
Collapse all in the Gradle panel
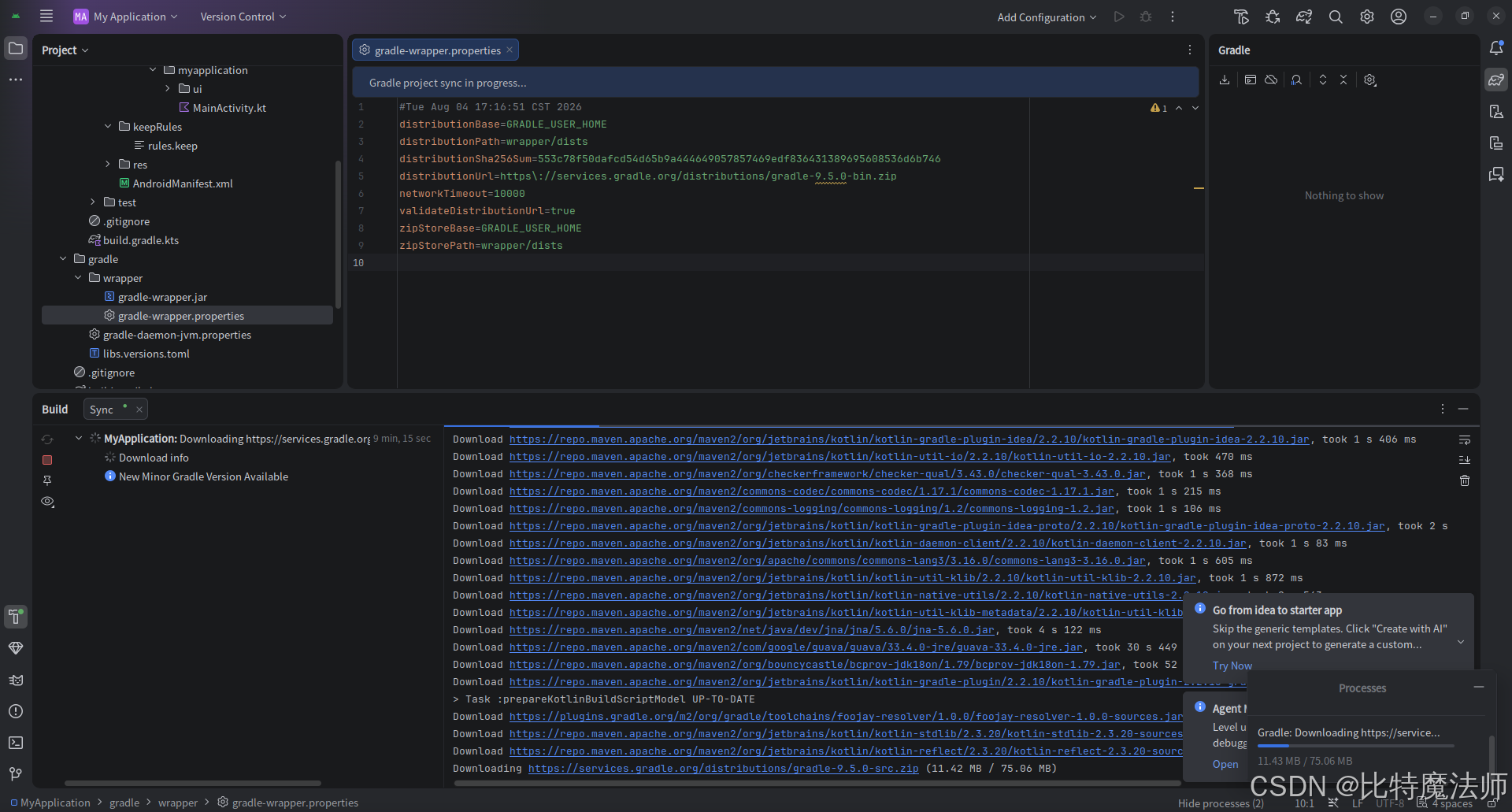tap(1343, 80)
